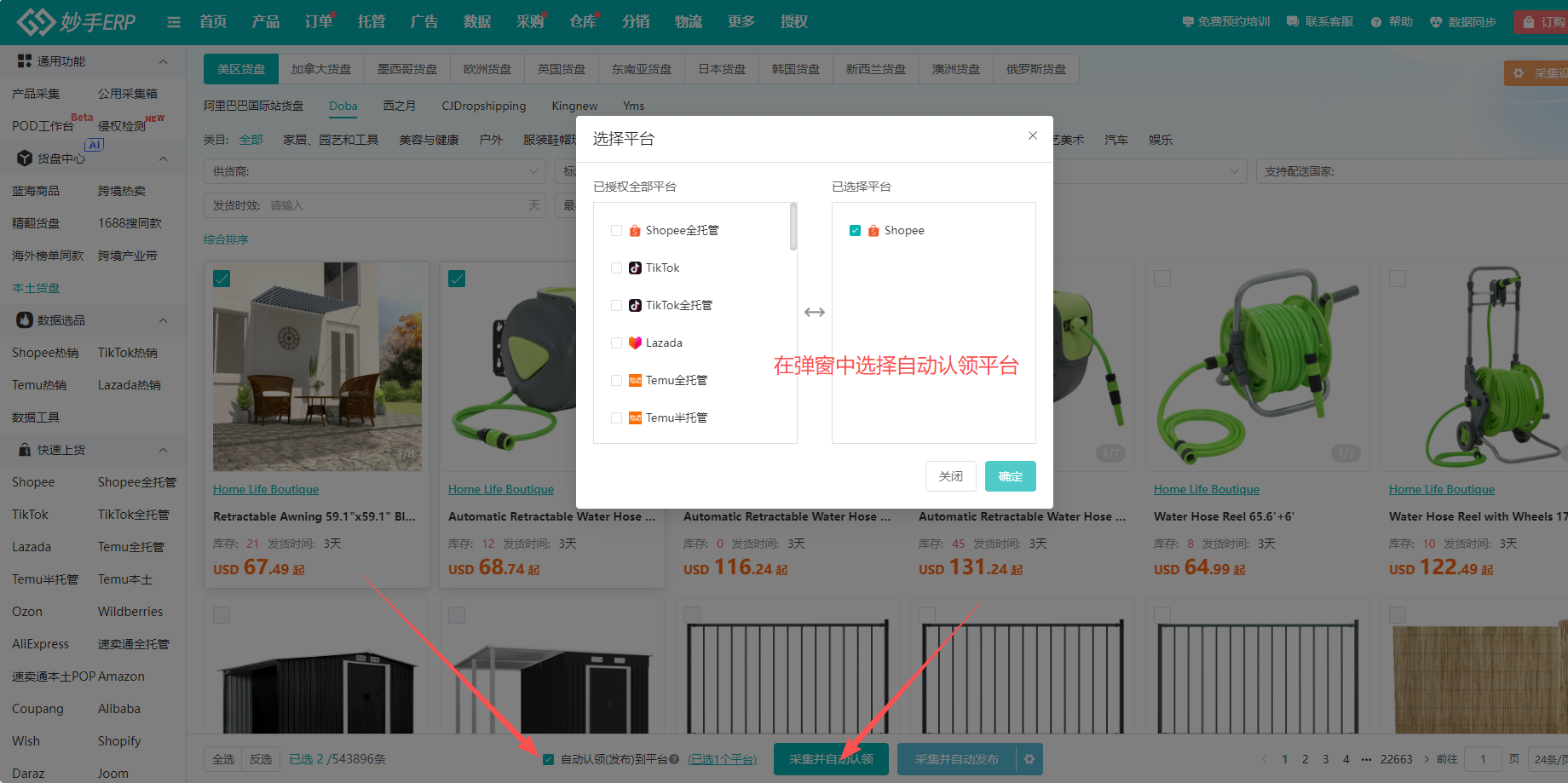Viewport: 1568px width, 783px height.
Task: Check the TikTok platform checkbox
Action: pyautogui.click(x=616, y=268)
